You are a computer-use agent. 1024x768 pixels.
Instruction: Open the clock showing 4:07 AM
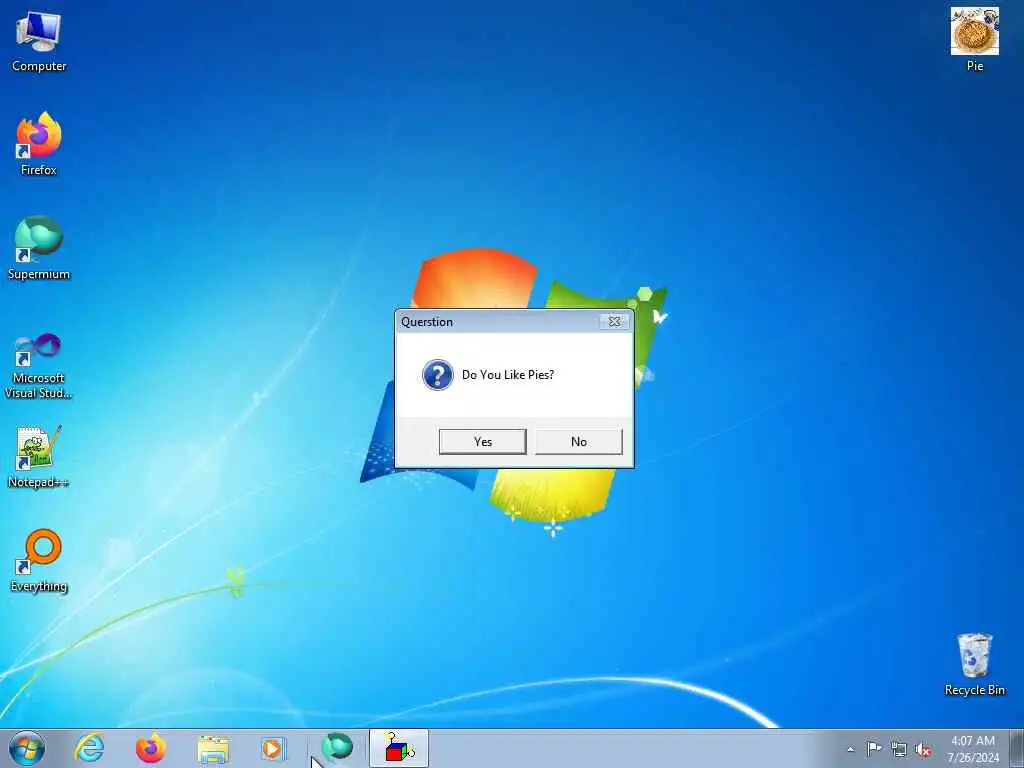coord(973,749)
